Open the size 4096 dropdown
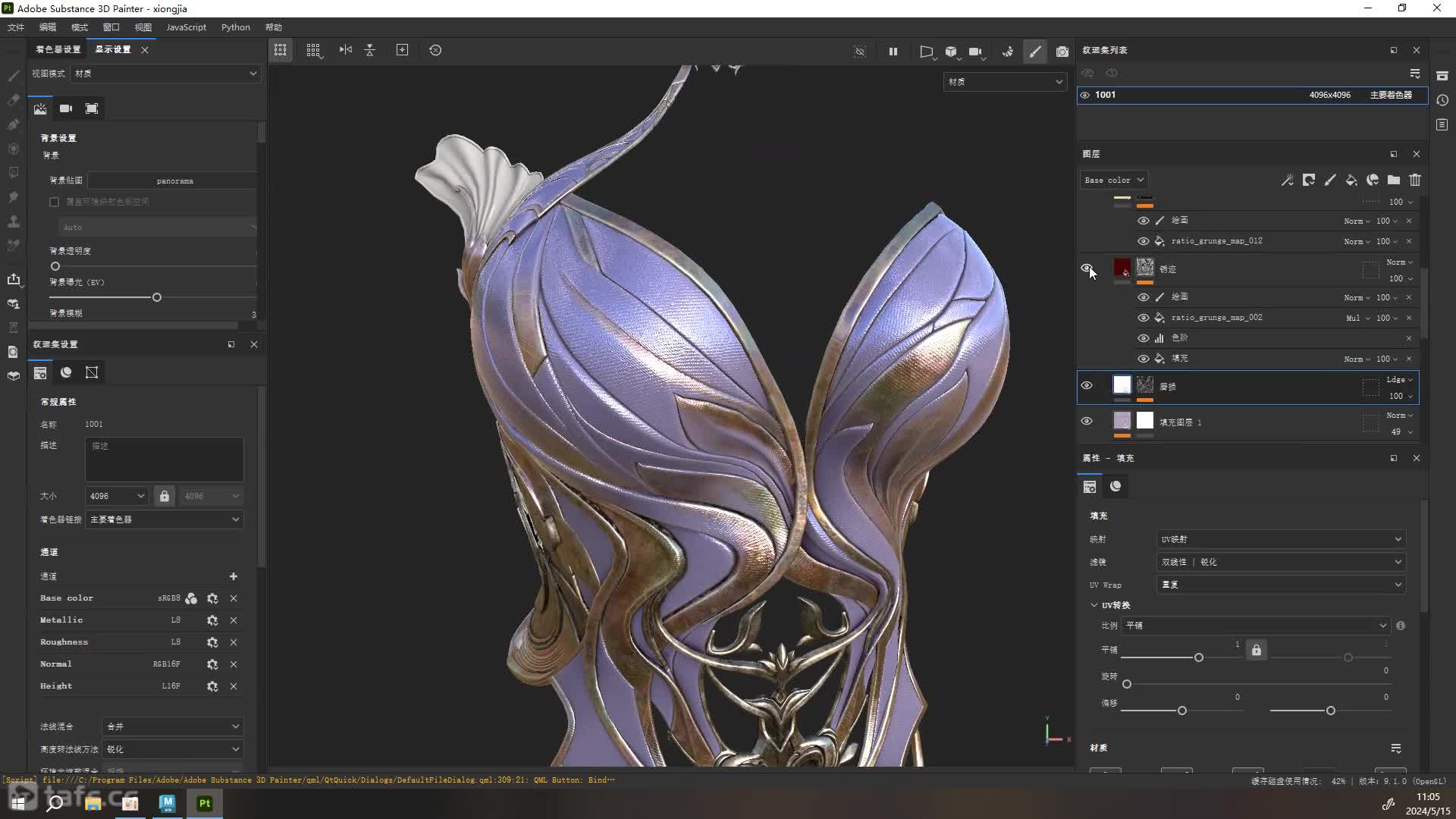The height and width of the screenshot is (819, 1456). pos(116,496)
